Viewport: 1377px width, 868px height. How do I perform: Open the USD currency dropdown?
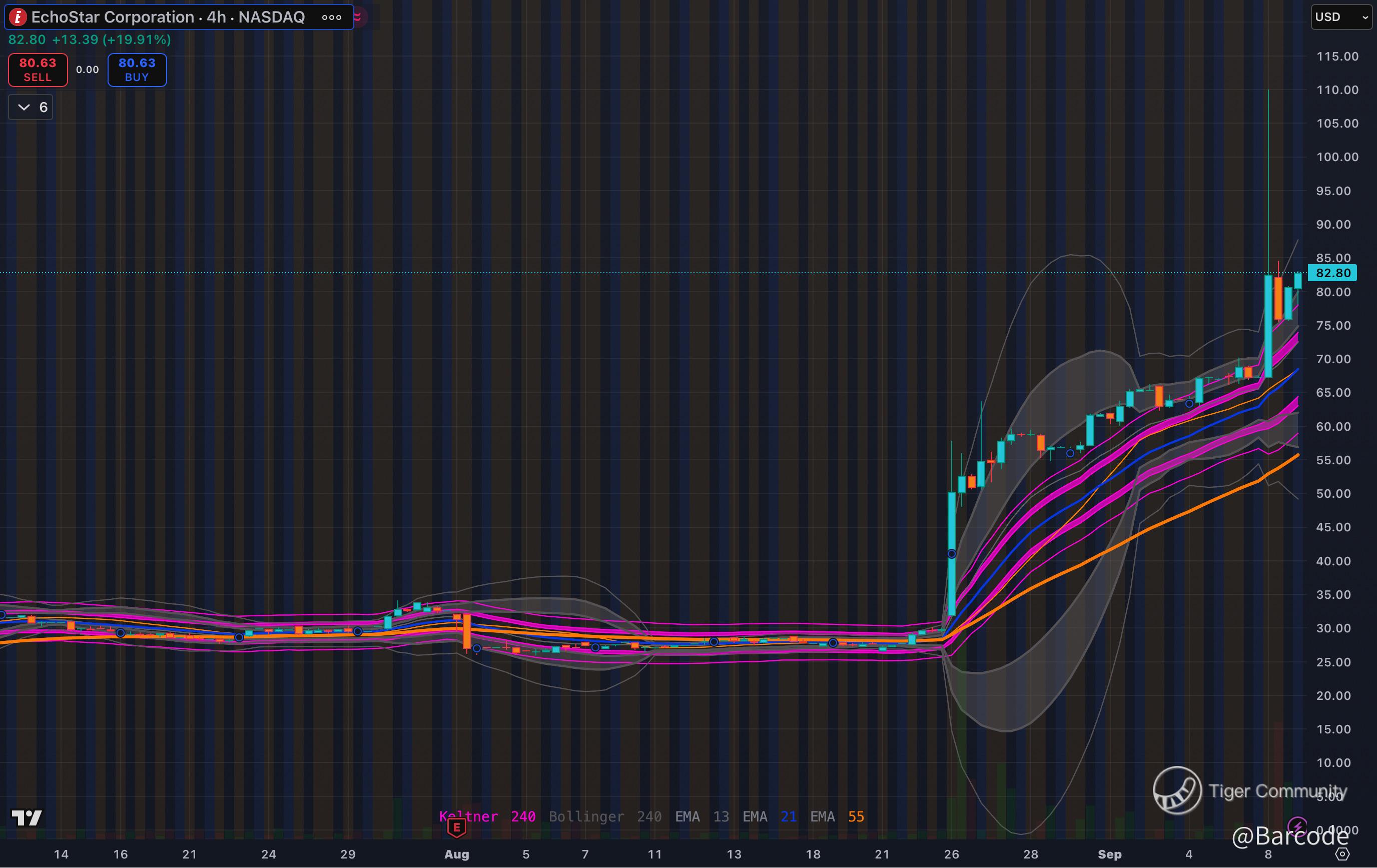[x=1341, y=17]
